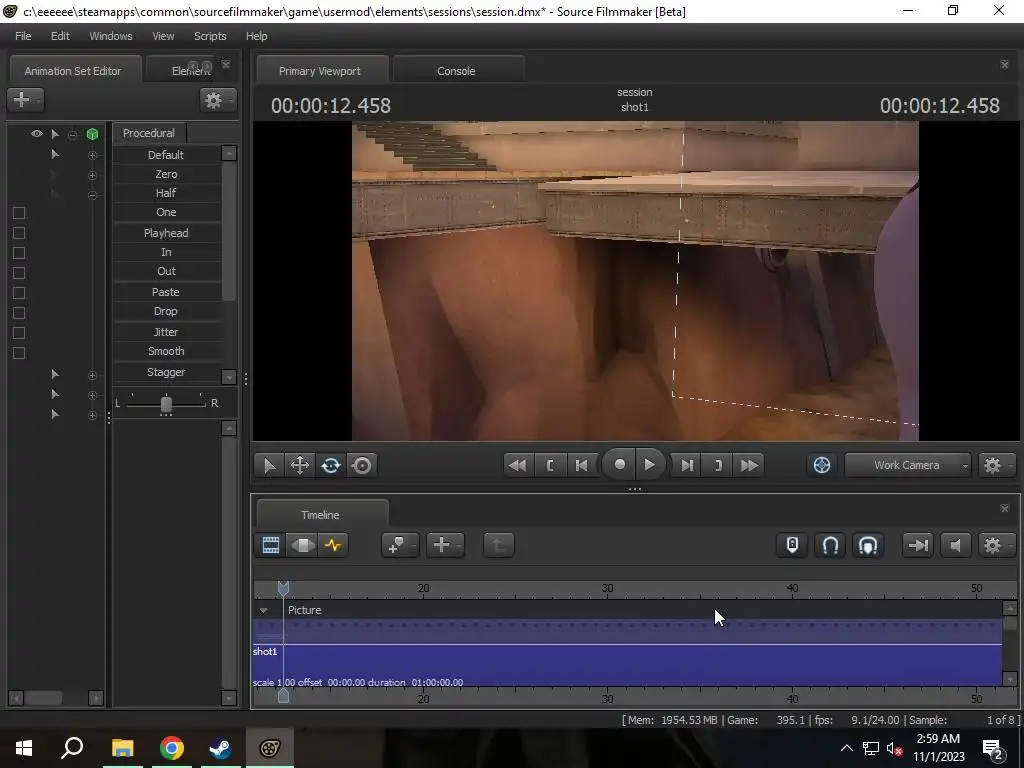
Task: Check the first checkbox in the animation set list
Action: point(19,212)
